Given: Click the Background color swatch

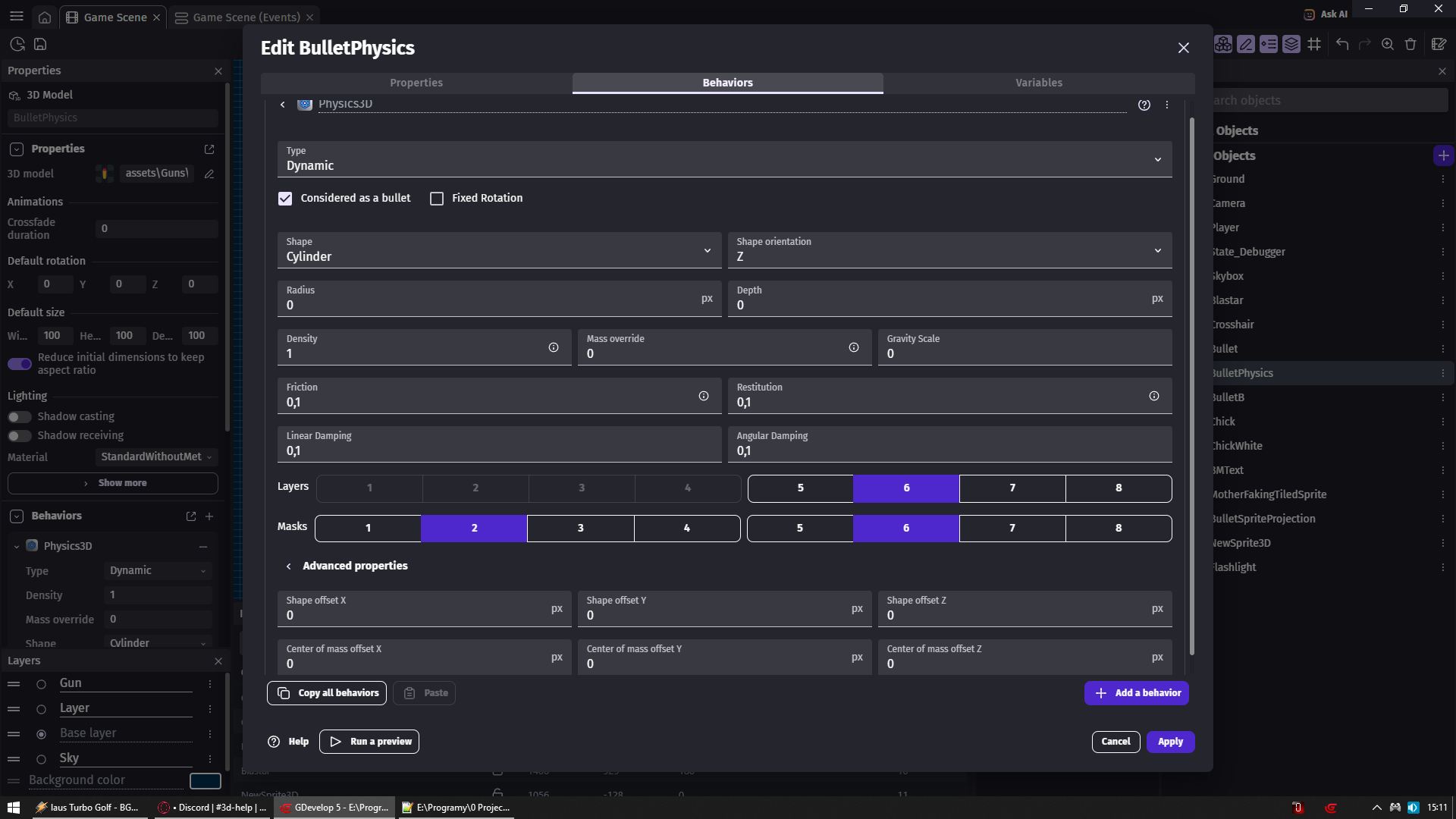Looking at the screenshot, I should click(x=205, y=780).
